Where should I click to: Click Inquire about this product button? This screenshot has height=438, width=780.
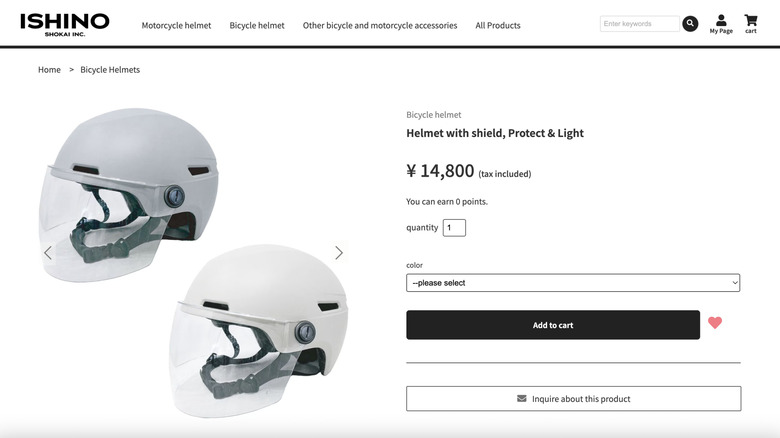click(574, 399)
